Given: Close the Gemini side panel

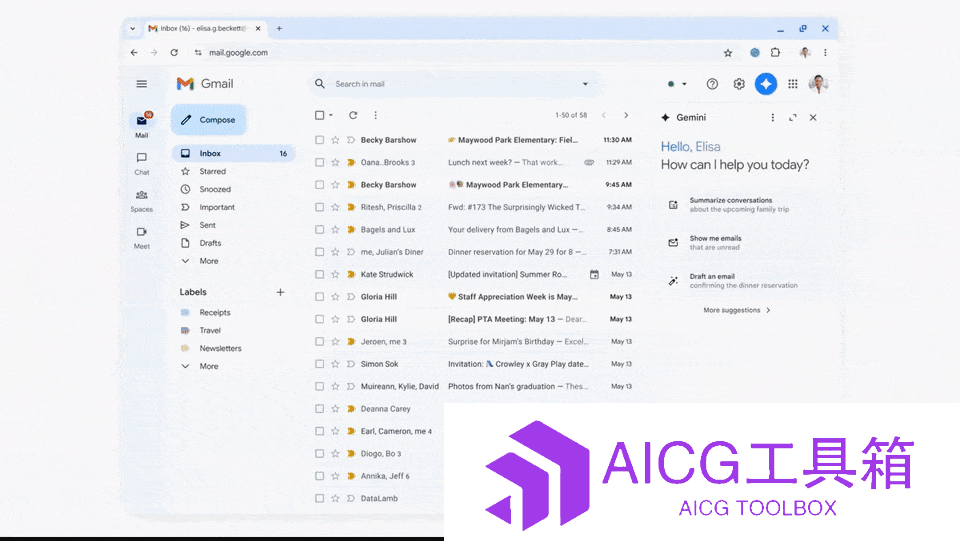Looking at the screenshot, I should tap(813, 118).
